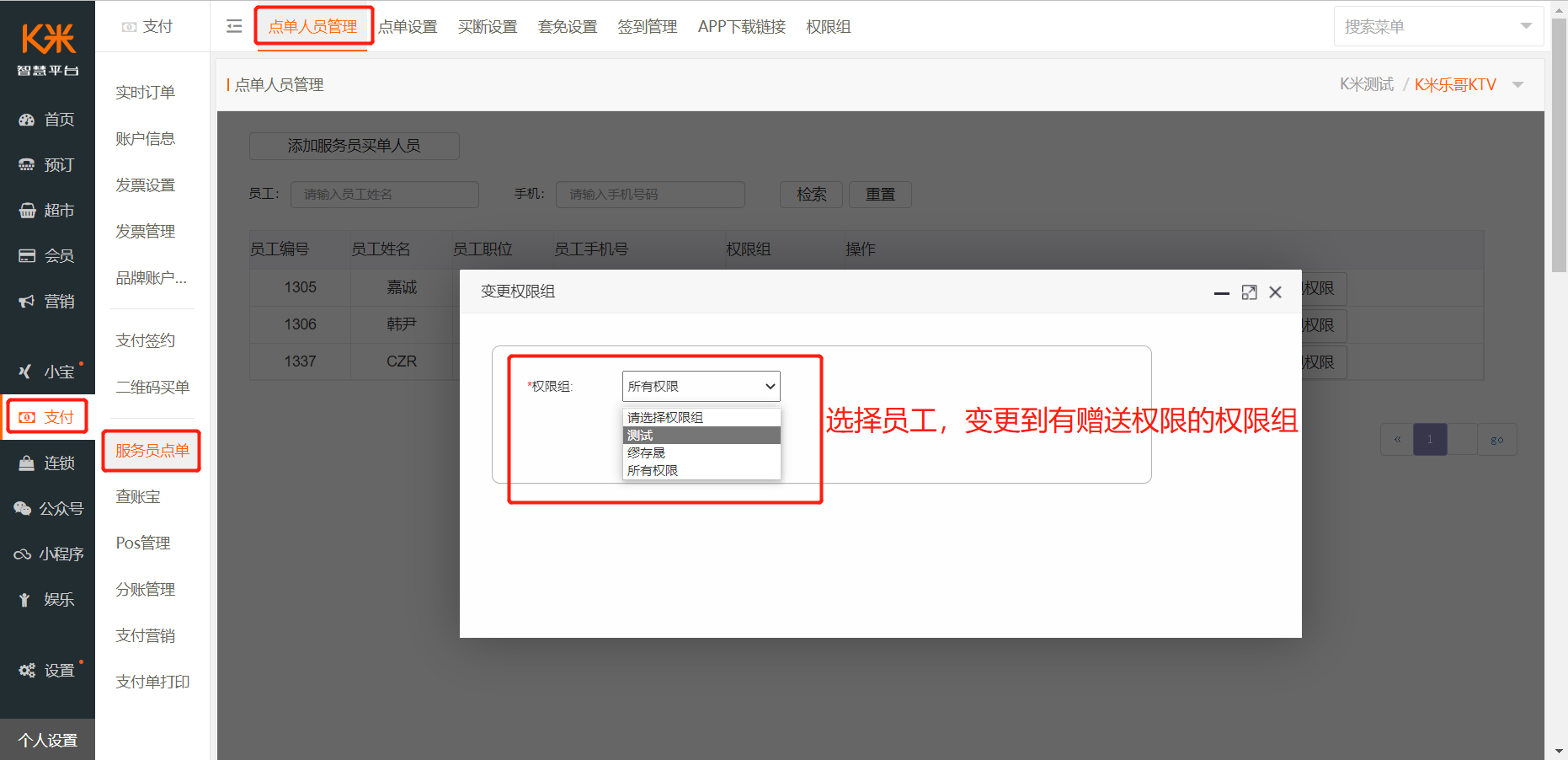1568x760 pixels.
Task: Choose 缪存晟 in the permission group list
Action: 701,452
